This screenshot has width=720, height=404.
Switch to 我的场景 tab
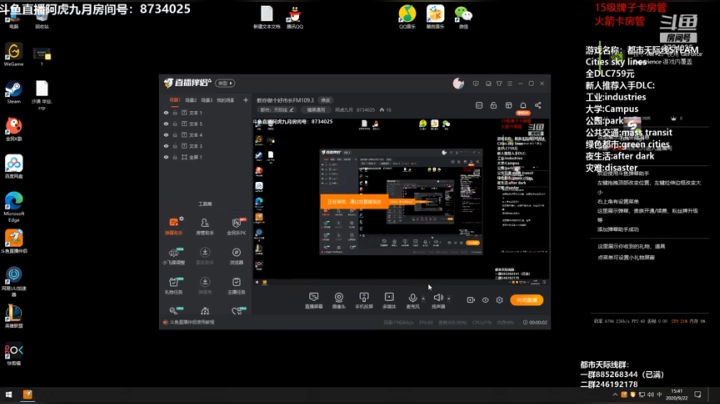[225, 100]
